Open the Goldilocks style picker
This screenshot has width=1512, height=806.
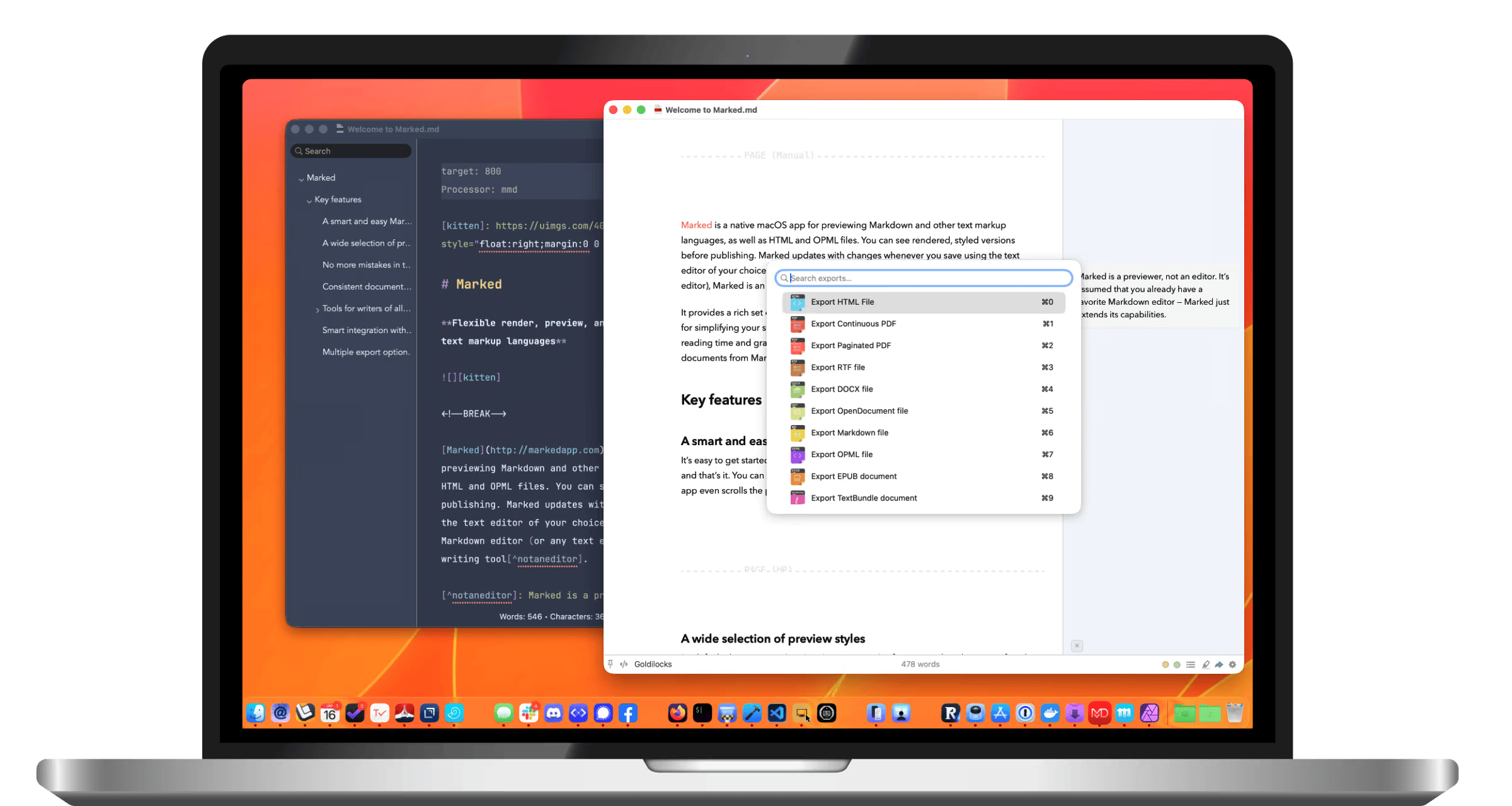click(653, 664)
